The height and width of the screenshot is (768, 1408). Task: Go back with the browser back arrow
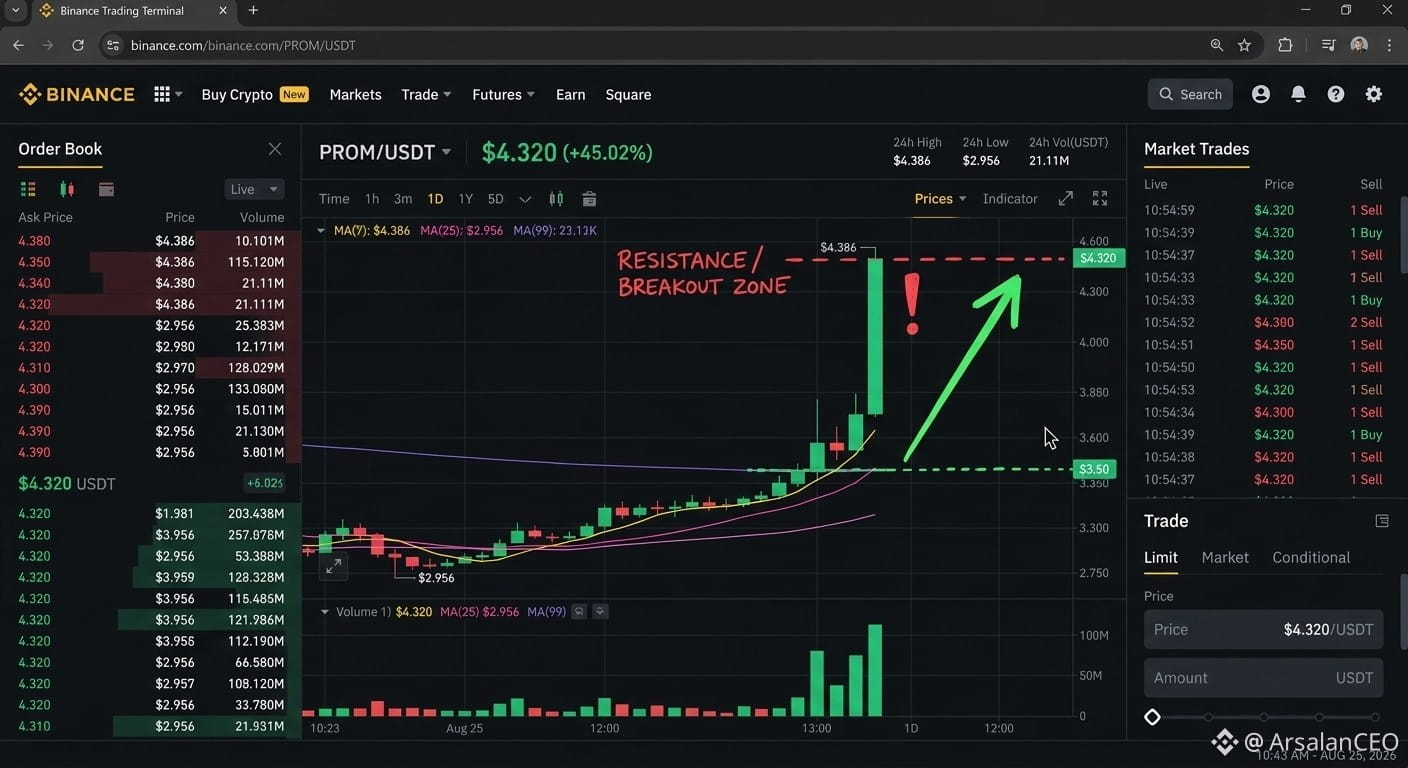click(18, 45)
